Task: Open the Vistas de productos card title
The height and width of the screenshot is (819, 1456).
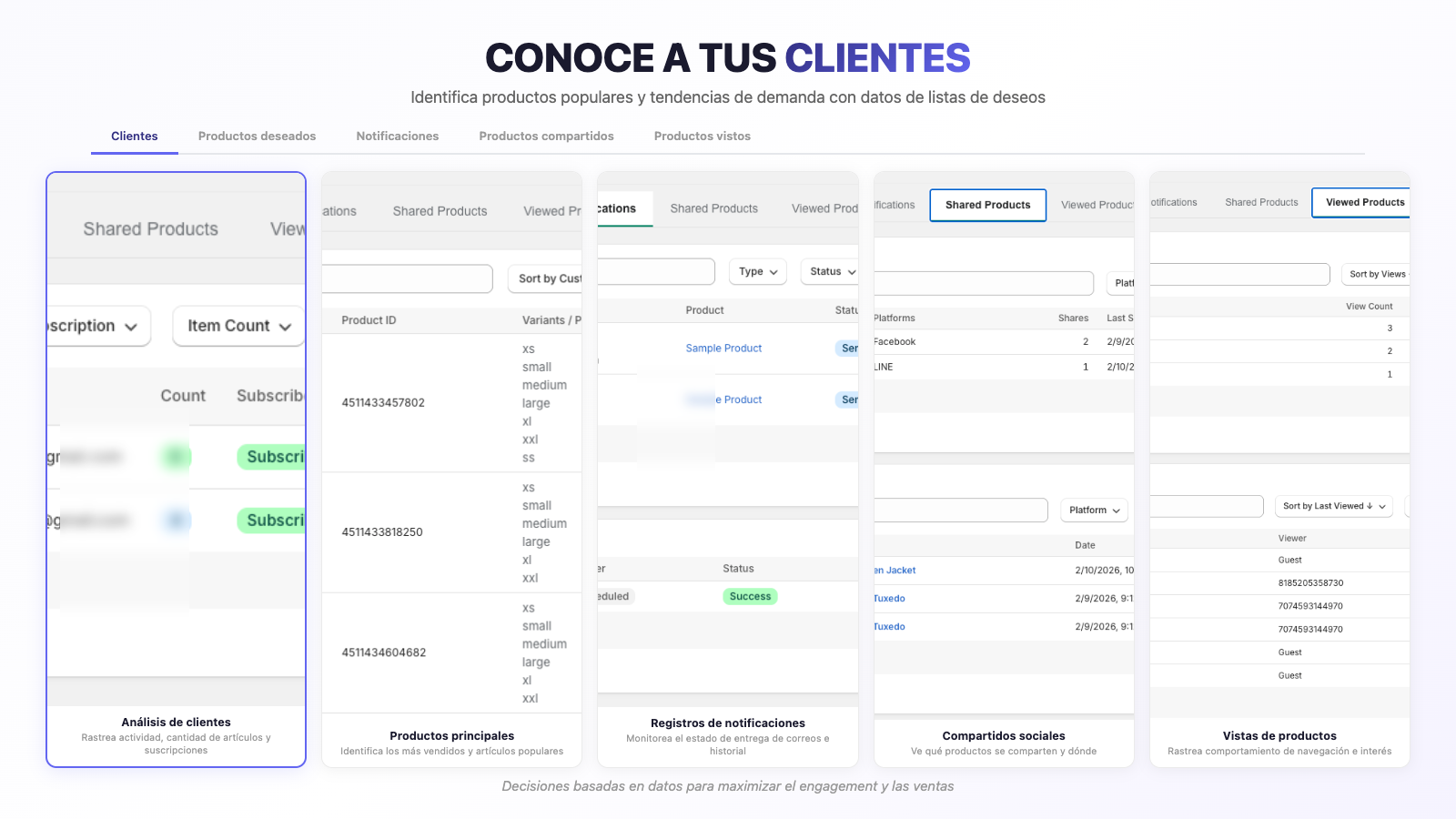Action: (x=1279, y=736)
